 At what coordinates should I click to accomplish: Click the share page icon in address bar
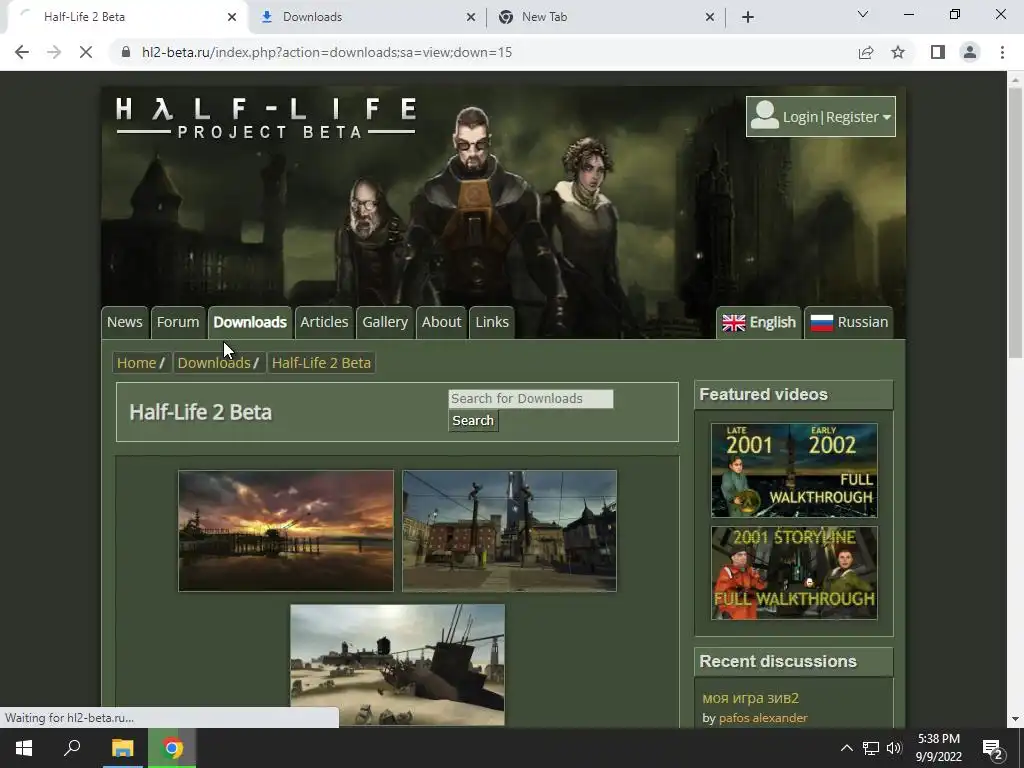point(866,52)
